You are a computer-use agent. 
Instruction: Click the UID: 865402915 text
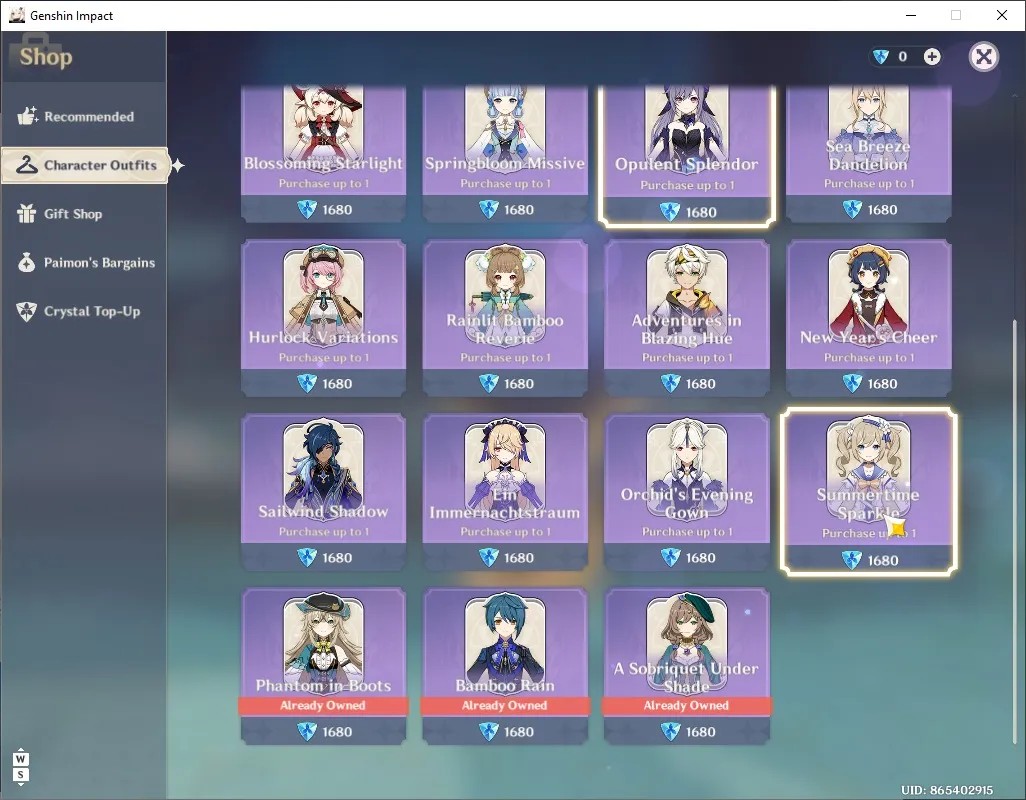click(947, 790)
